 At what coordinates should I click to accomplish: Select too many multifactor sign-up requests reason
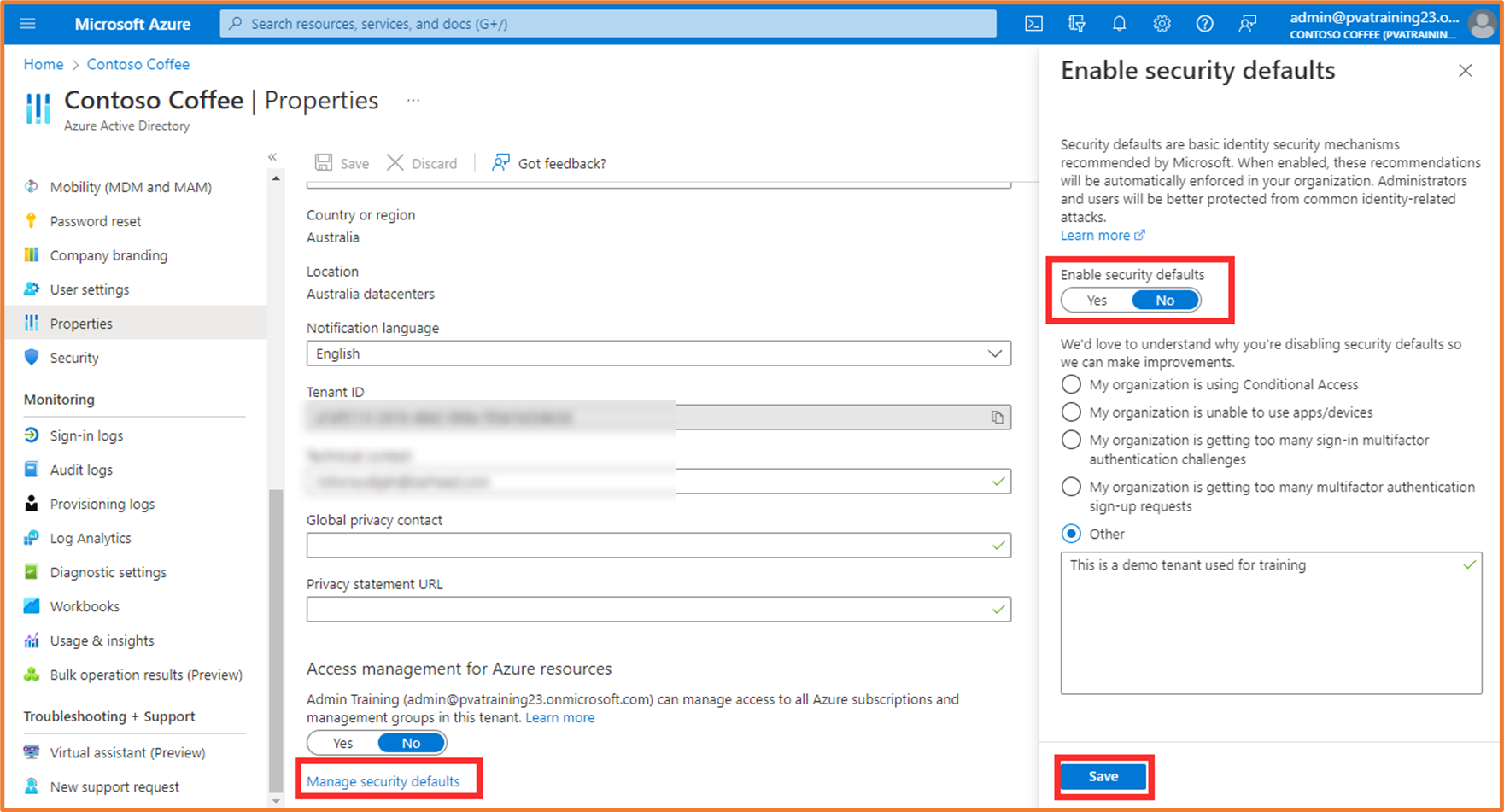[1071, 488]
